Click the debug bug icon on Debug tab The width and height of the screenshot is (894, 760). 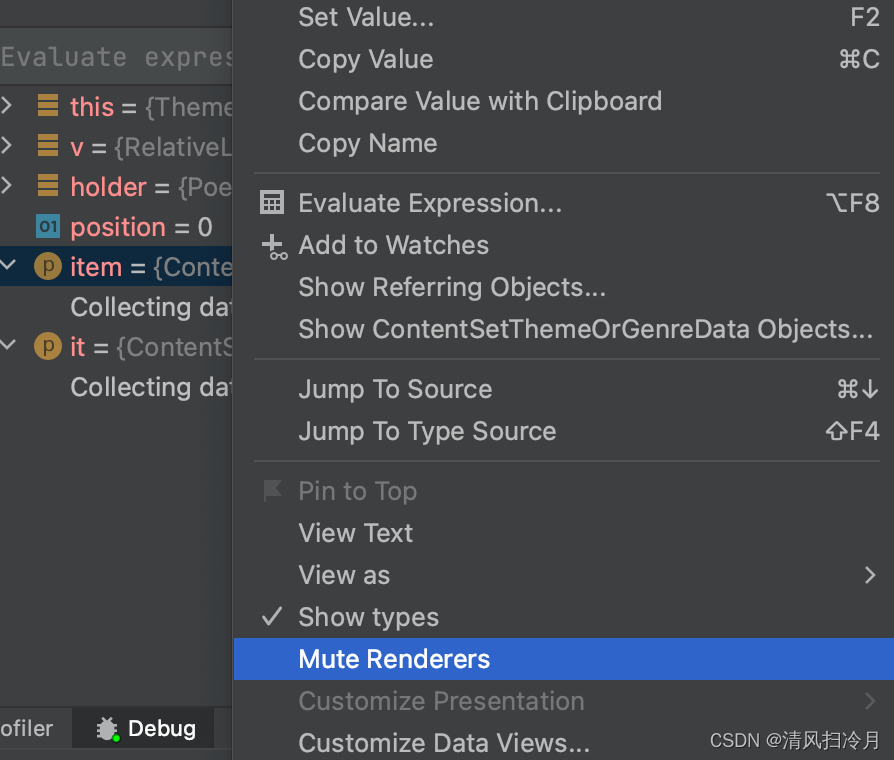(106, 728)
